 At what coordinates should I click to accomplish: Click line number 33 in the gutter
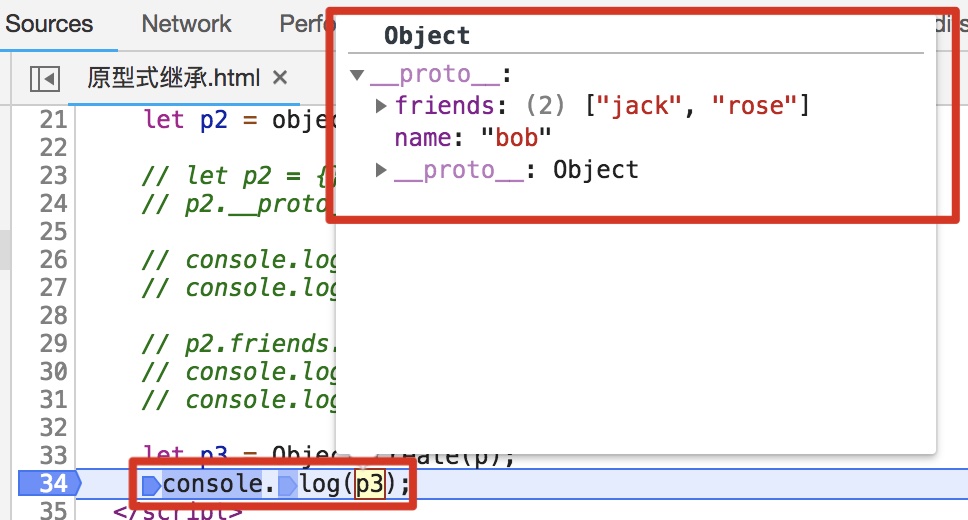pos(53,455)
